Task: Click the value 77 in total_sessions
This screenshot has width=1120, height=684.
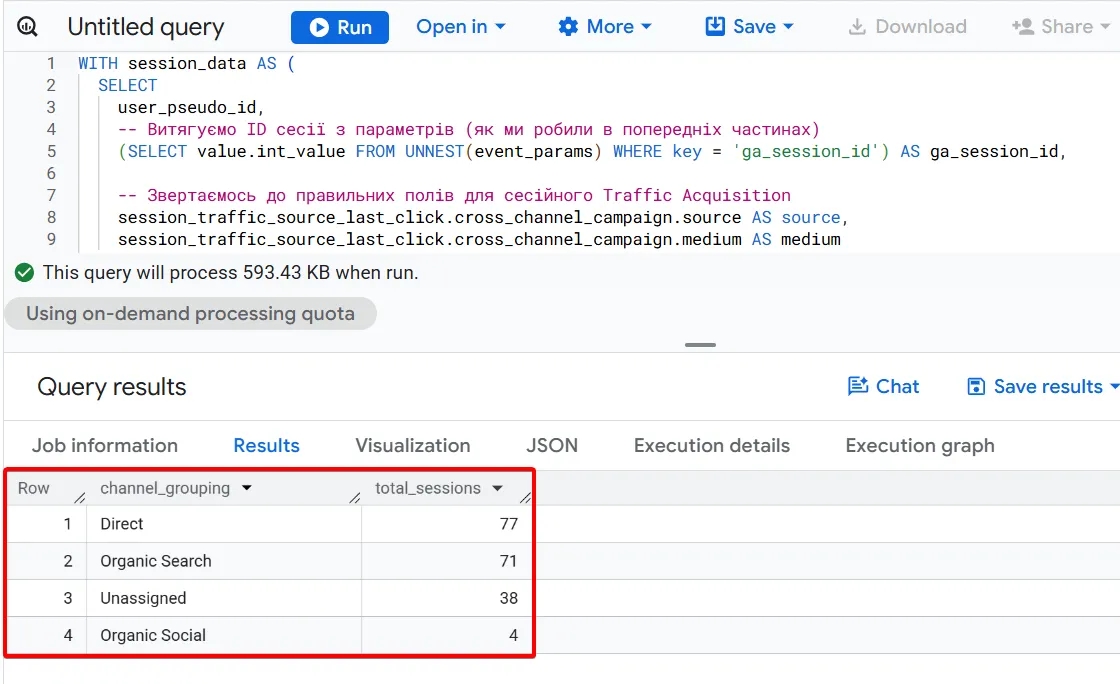Action: pyautogui.click(x=509, y=524)
